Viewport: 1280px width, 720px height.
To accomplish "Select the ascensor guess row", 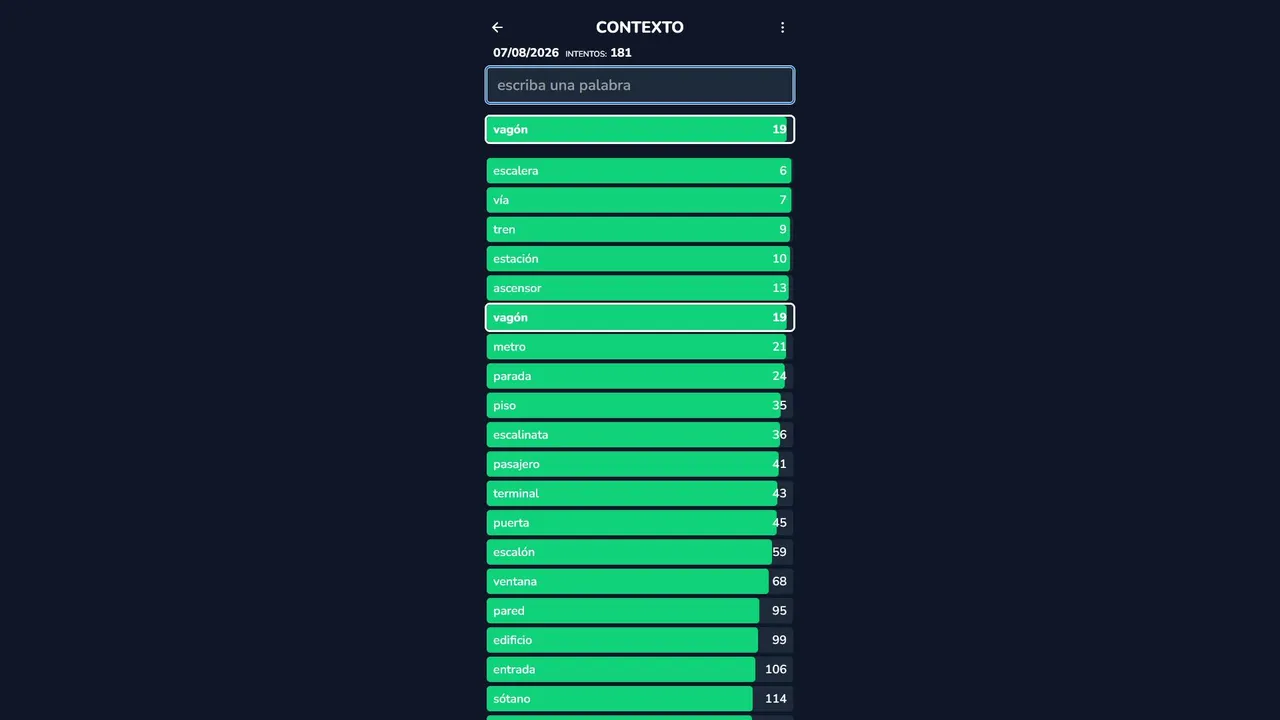I will [640, 288].
